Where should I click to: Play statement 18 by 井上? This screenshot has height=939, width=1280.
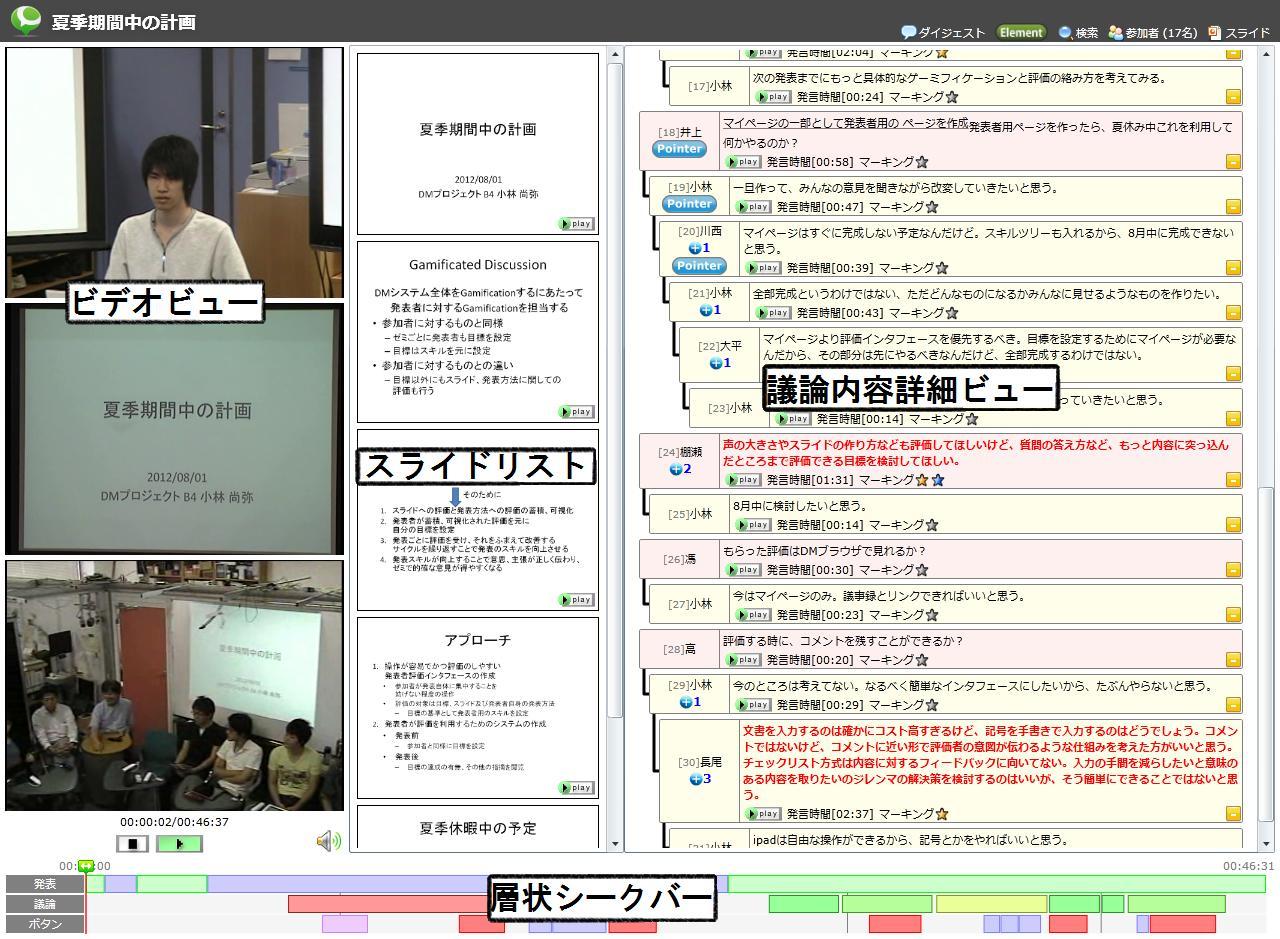click(x=743, y=162)
